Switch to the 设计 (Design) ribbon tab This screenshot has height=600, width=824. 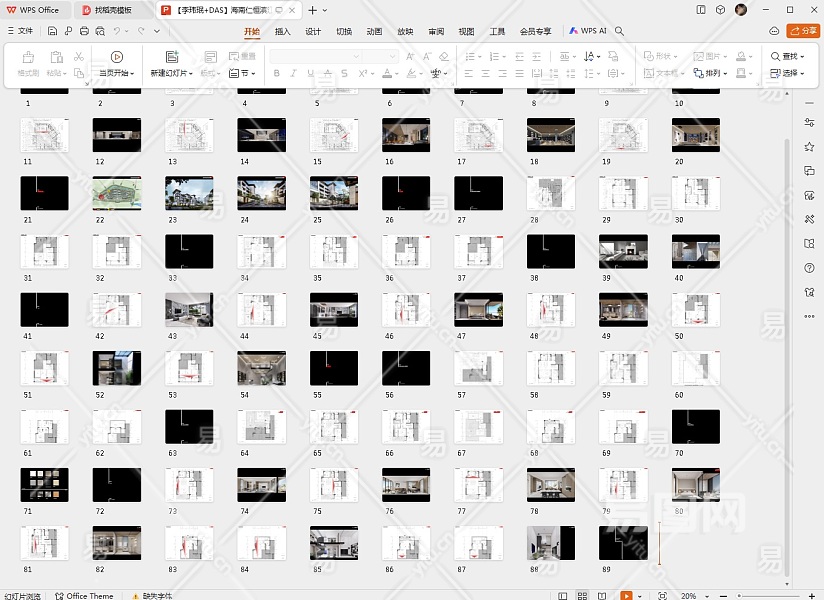[x=313, y=31]
